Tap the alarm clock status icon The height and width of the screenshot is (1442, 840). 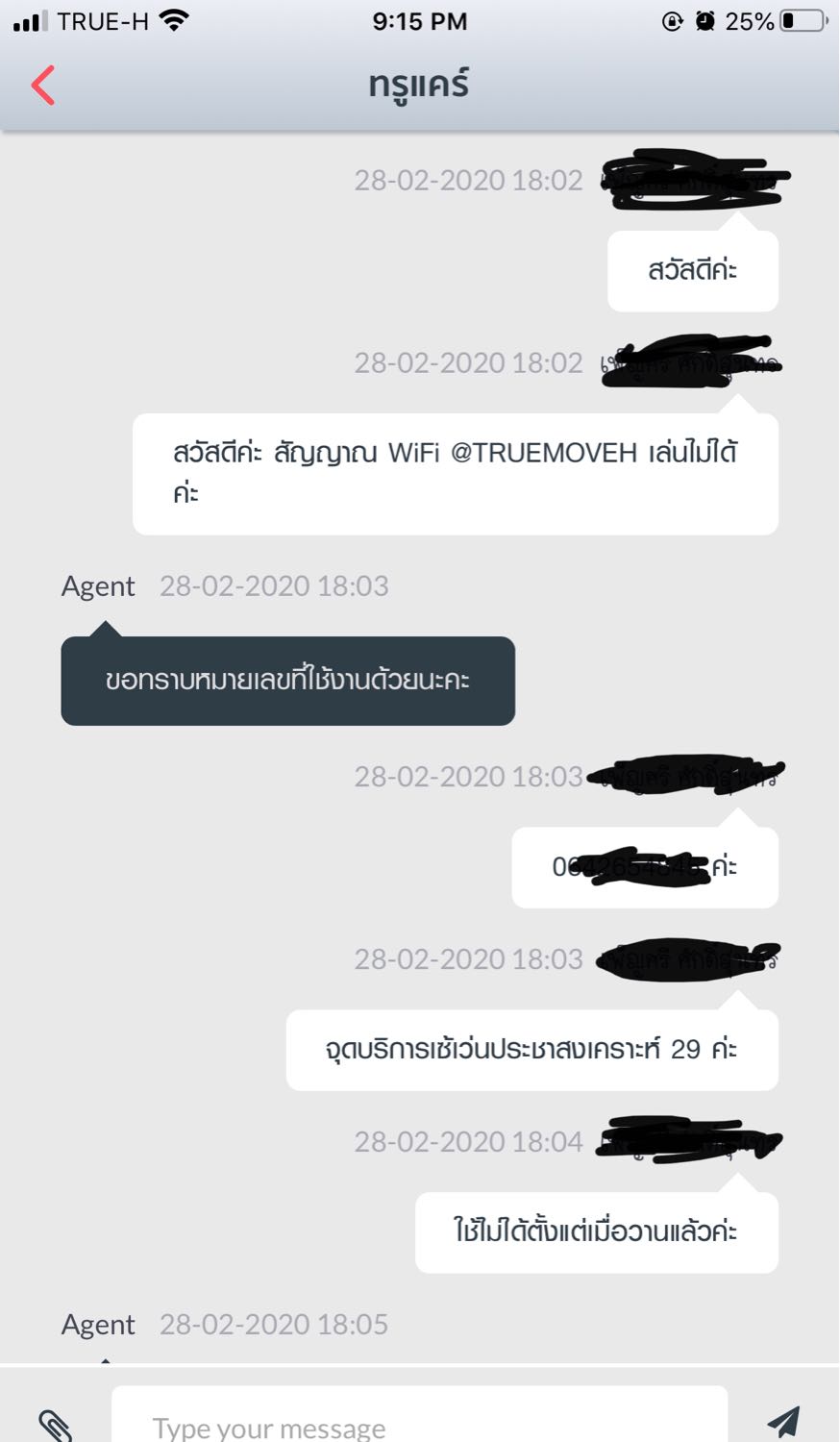705,21
